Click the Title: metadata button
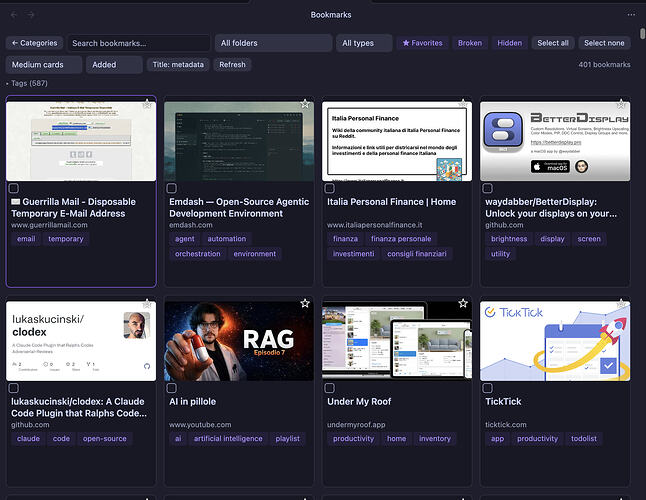Screen dimensions: 646x500 tap(178, 65)
